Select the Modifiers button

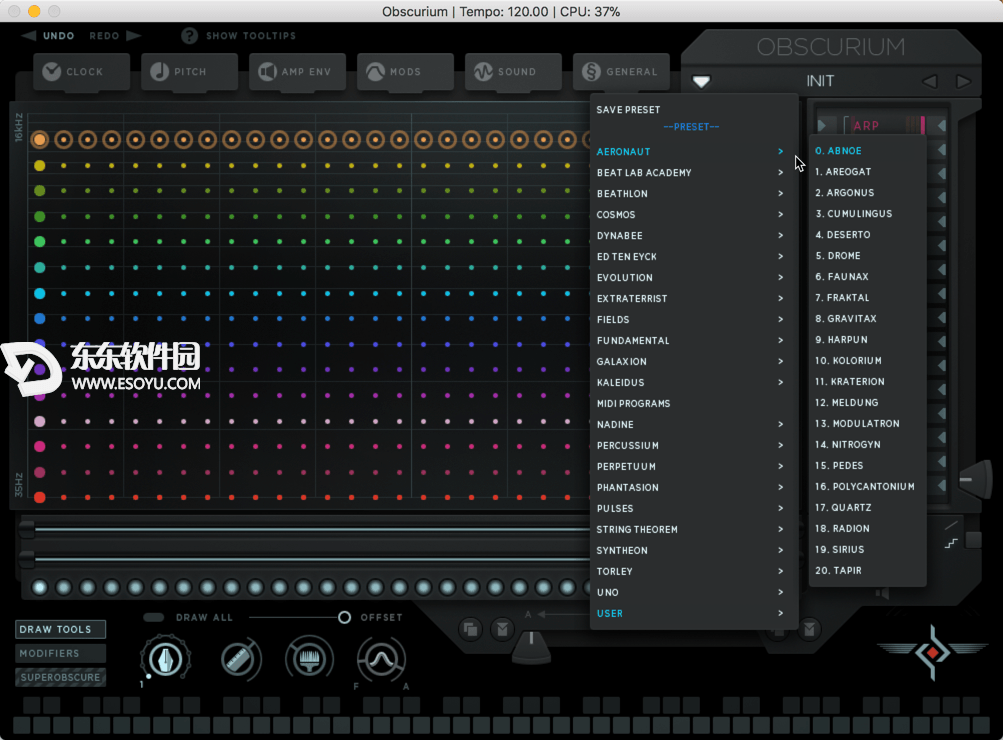coord(61,653)
